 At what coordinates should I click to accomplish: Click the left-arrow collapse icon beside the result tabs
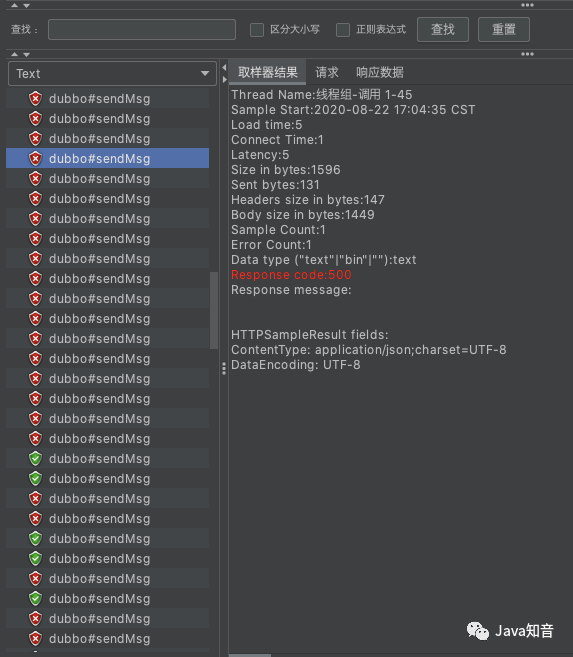[225, 67]
